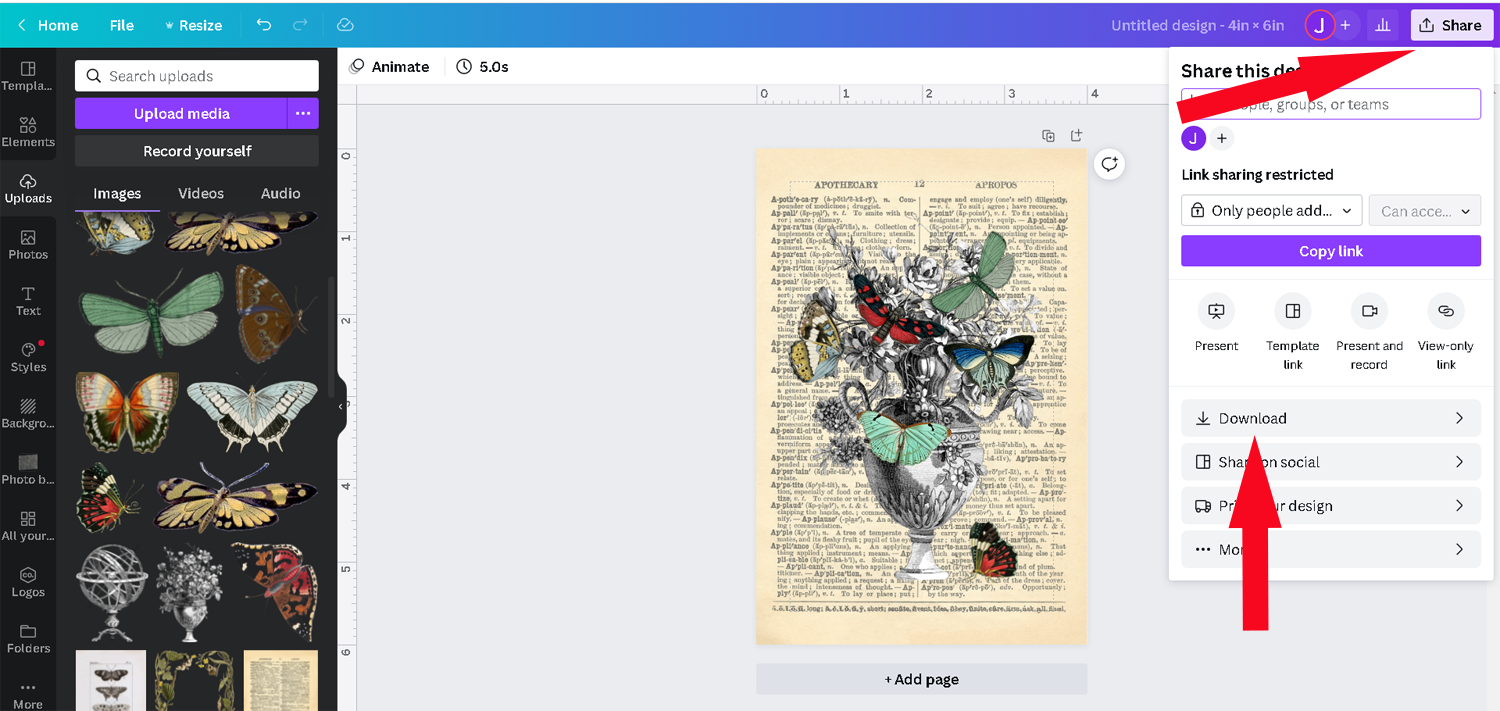Select the flower vase upload thumbnail
The height and width of the screenshot is (711, 1500).
click(x=189, y=592)
